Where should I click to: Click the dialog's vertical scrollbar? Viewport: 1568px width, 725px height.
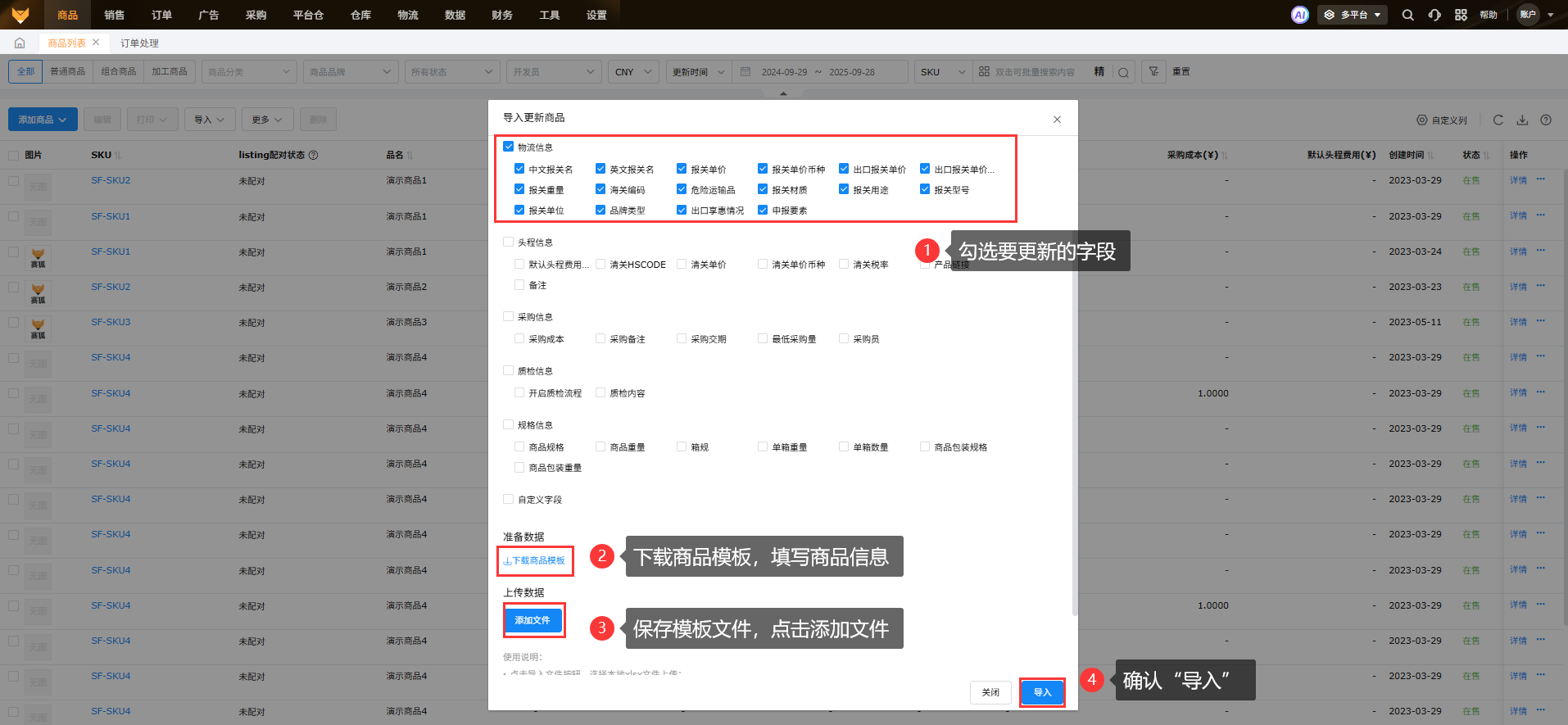click(1074, 369)
